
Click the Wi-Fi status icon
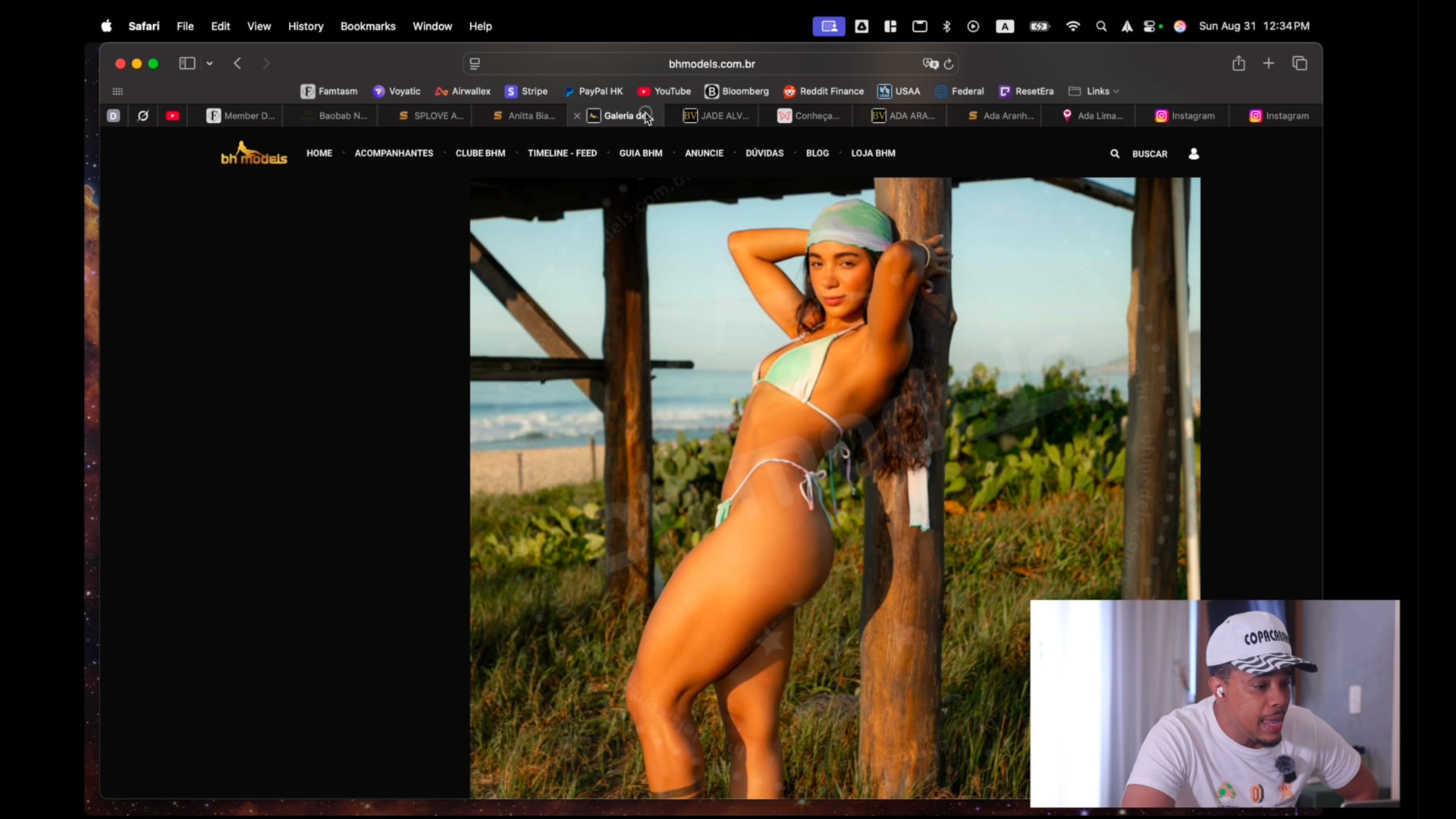1072,26
